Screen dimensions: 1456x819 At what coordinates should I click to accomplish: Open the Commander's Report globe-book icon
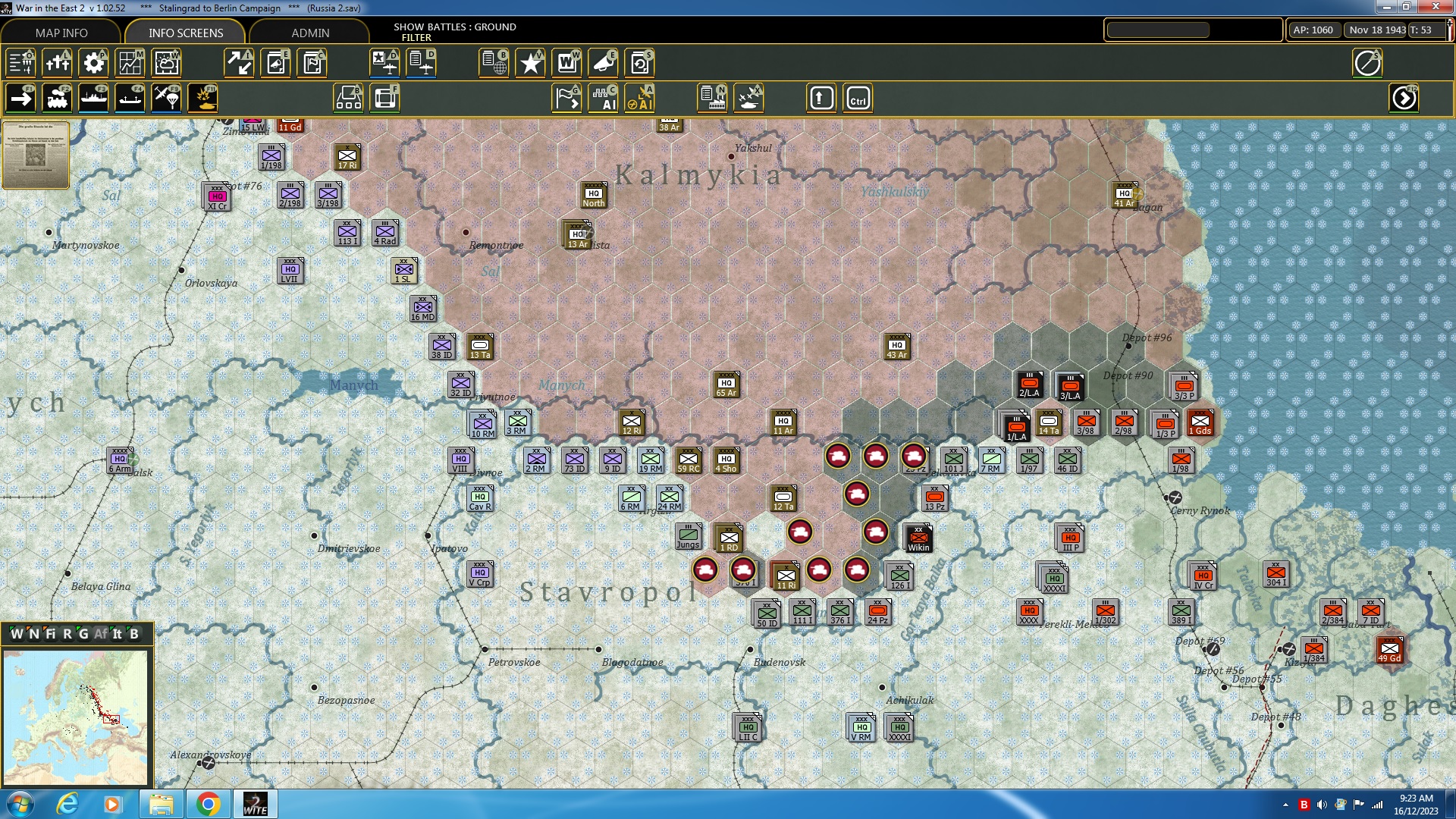click(x=494, y=63)
